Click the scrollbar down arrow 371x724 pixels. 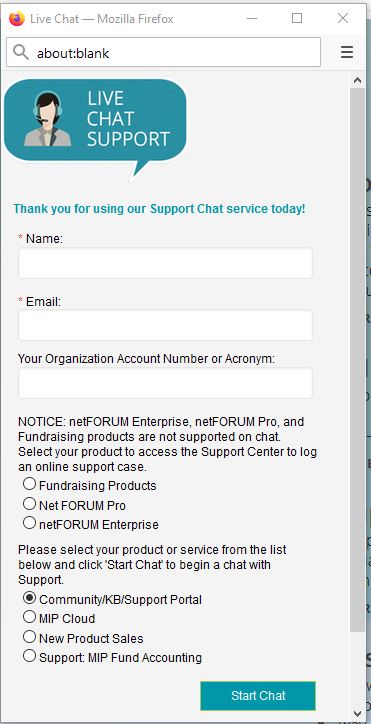click(x=357, y=714)
